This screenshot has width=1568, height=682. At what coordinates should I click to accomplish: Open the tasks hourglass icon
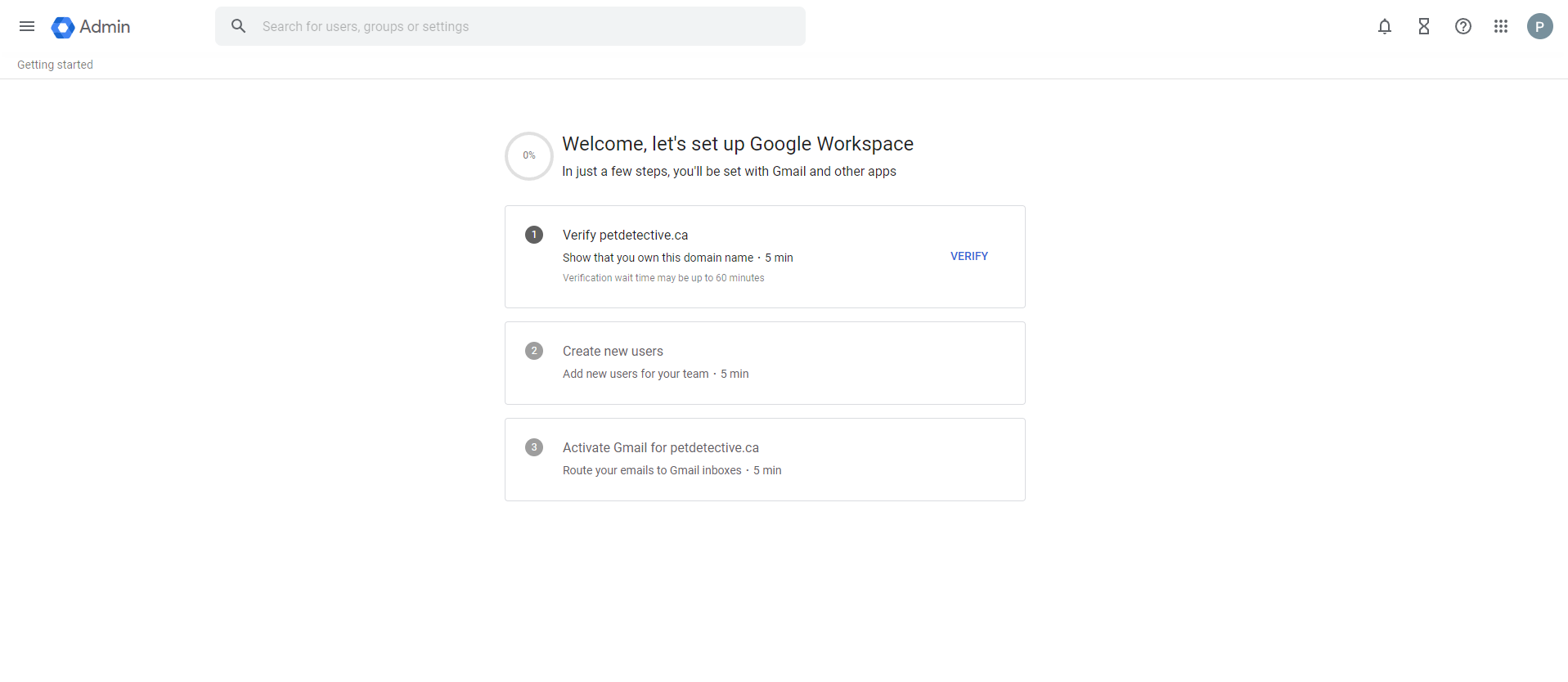point(1423,26)
